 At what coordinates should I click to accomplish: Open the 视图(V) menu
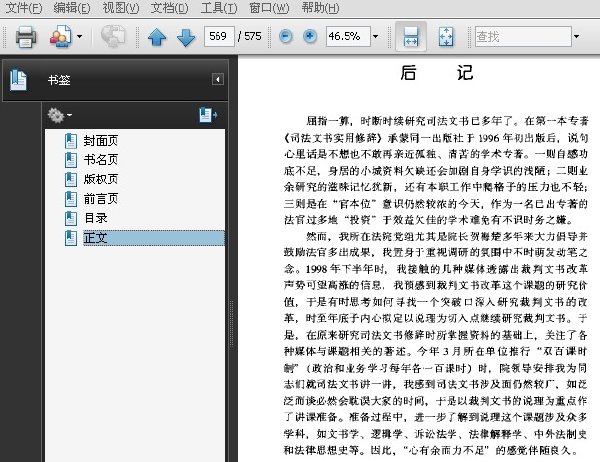point(121,8)
